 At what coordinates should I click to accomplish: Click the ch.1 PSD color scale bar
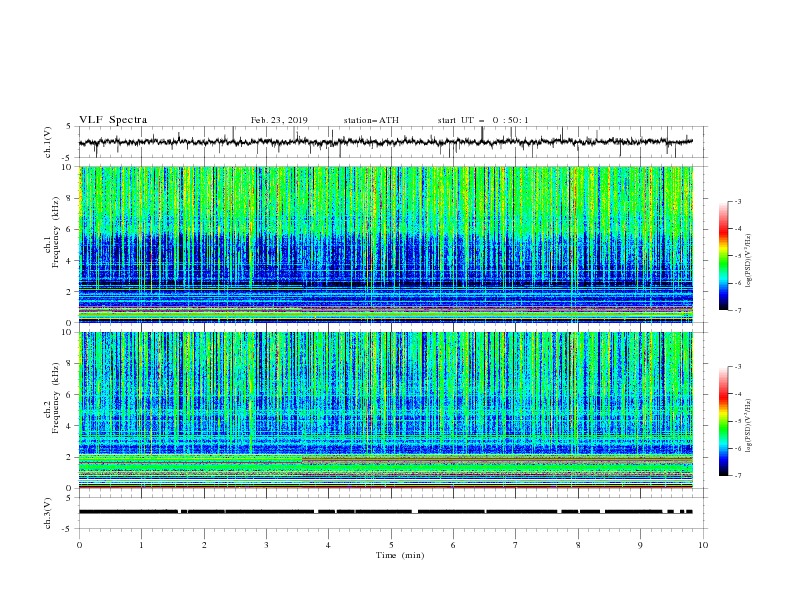click(723, 255)
